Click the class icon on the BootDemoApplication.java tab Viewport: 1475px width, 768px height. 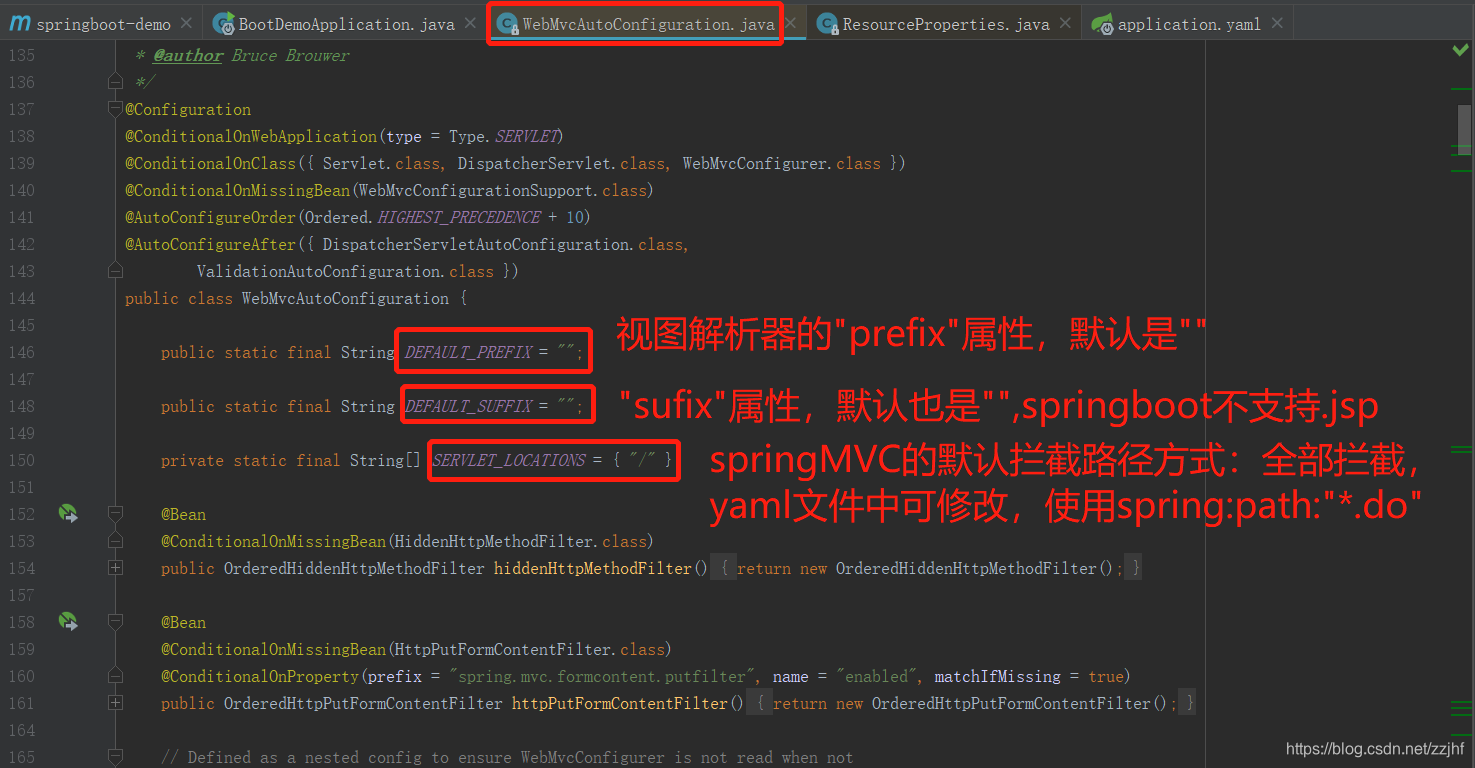pos(224,24)
